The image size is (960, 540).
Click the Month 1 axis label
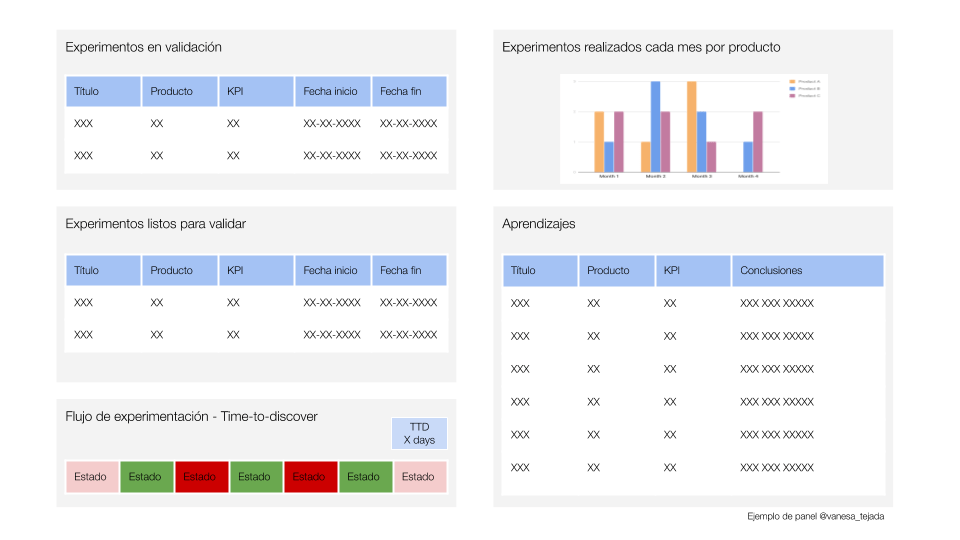608,176
